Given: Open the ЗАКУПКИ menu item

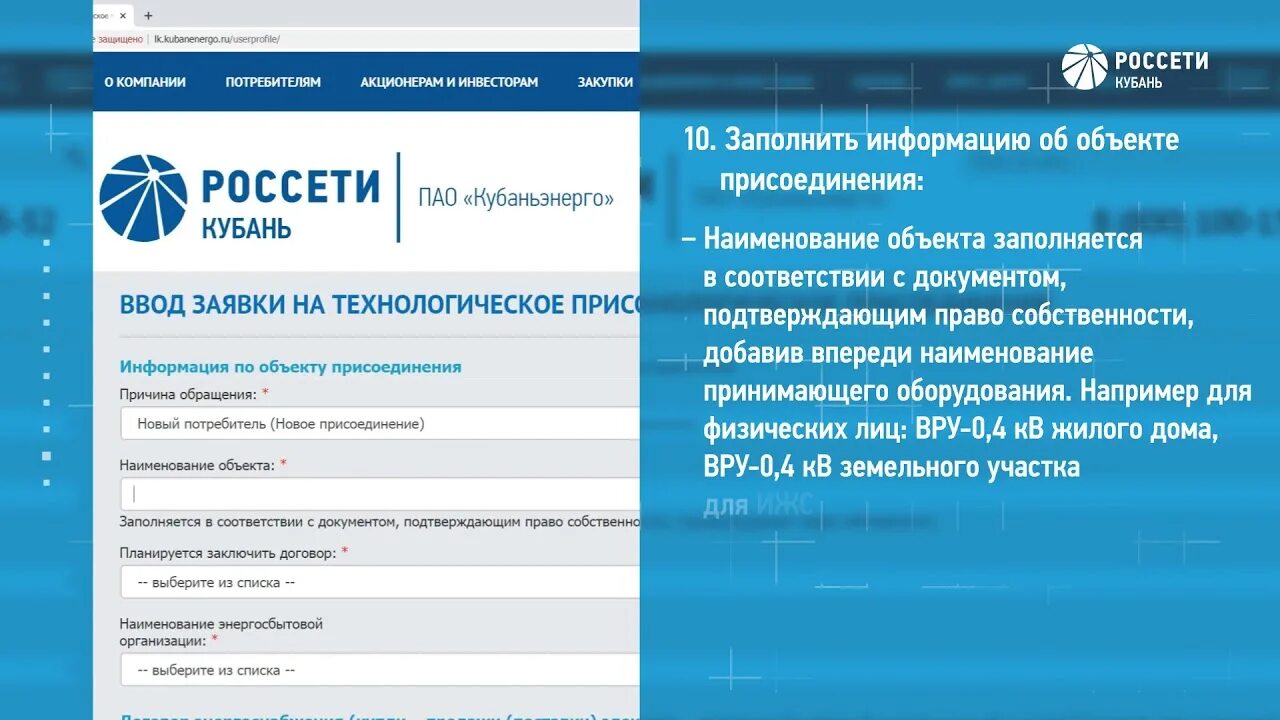Looking at the screenshot, I should pyautogui.click(x=605, y=82).
